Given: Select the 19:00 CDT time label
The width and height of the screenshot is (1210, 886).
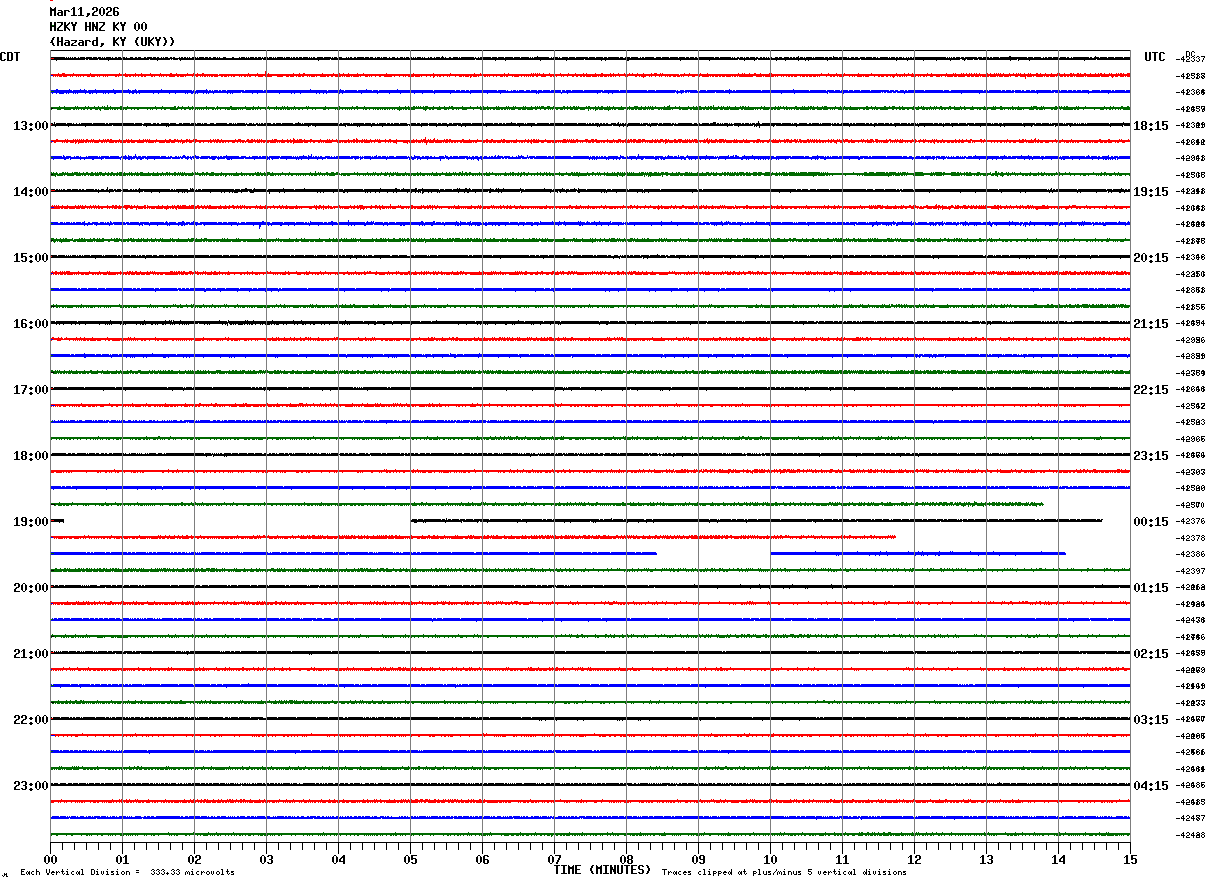Looking at the screenshot, I should (x=30, y=522).
